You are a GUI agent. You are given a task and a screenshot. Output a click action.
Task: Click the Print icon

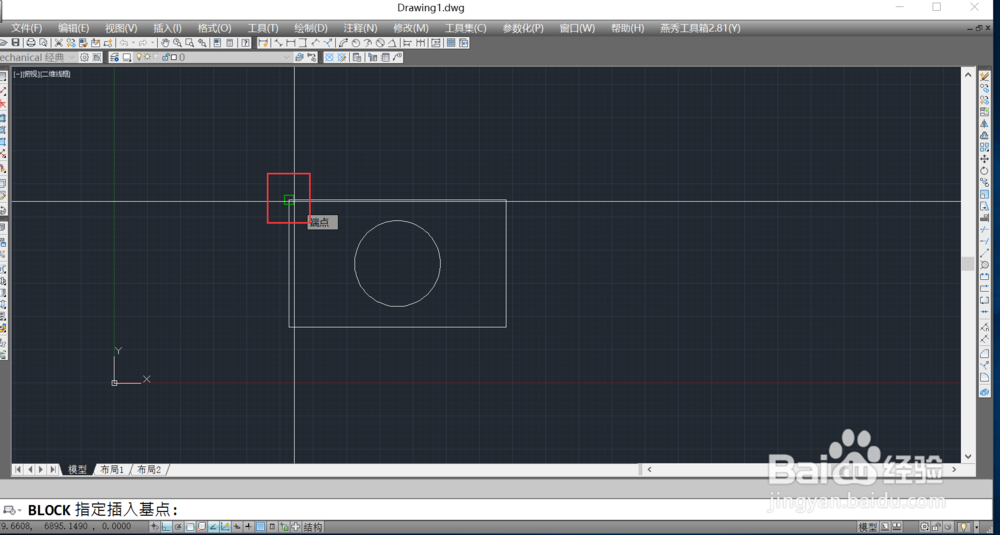pos(31,43)
